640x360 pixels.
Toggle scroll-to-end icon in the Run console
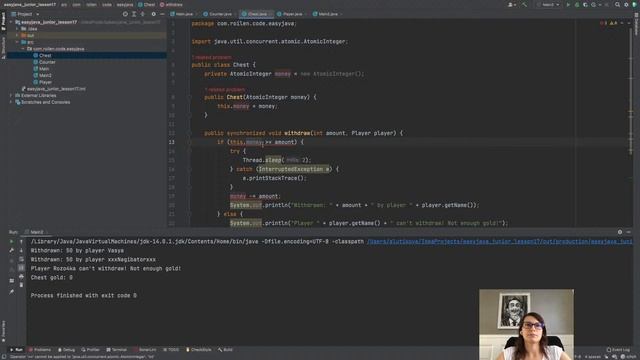click(x=21, y=268)
